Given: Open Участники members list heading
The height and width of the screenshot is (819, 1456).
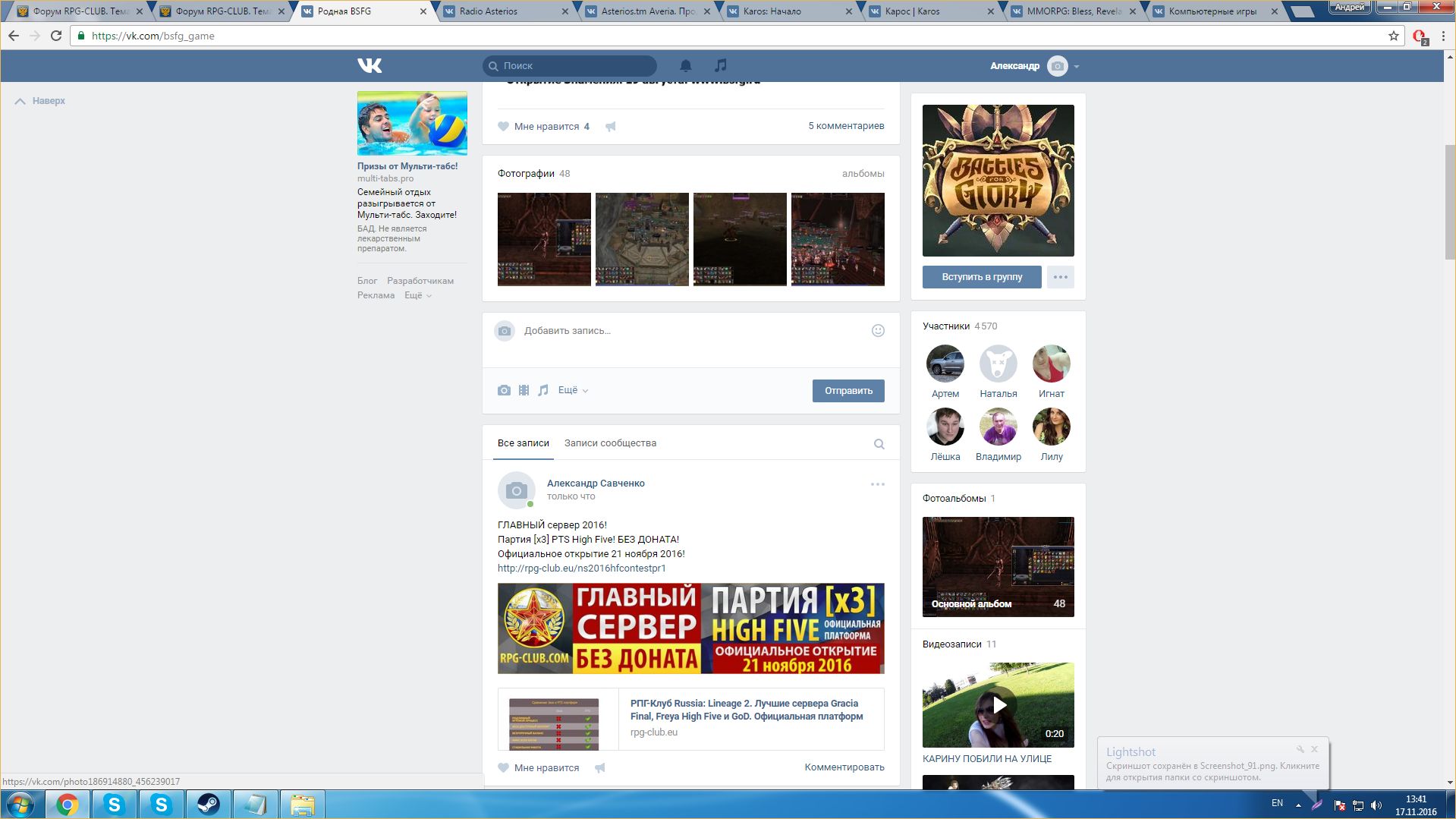Looking at the screenshot, I should [x=946, y=326].
